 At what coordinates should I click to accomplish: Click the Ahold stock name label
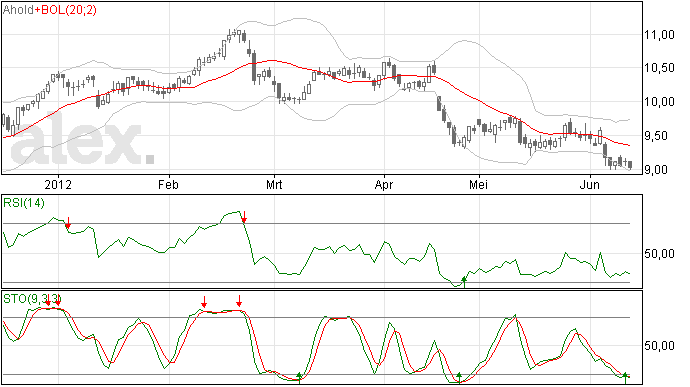(x=18, y=10)
